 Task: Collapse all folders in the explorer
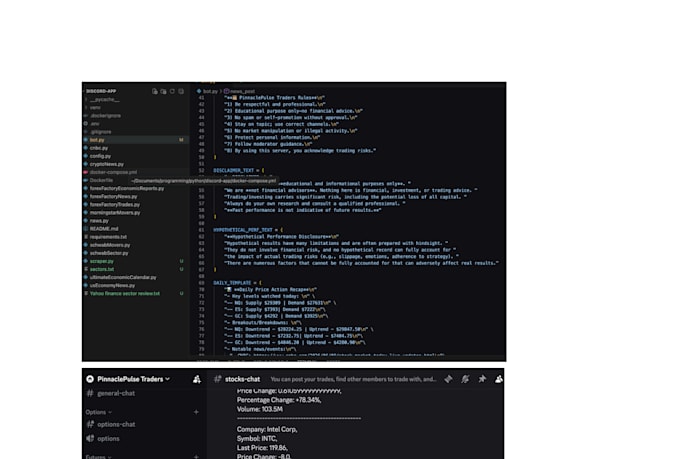pyautogui.click(x=181, y=91)
